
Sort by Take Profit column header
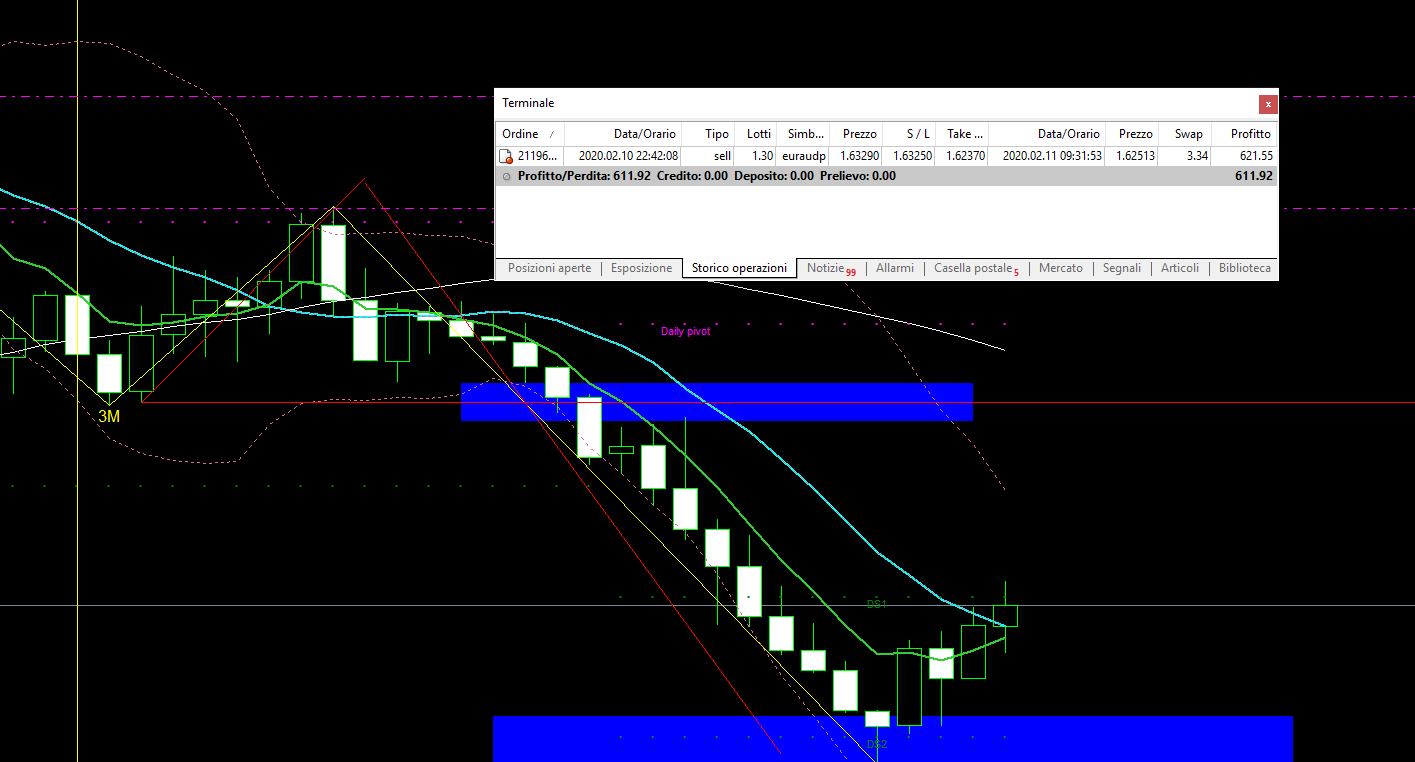click(x=962, y=134)
